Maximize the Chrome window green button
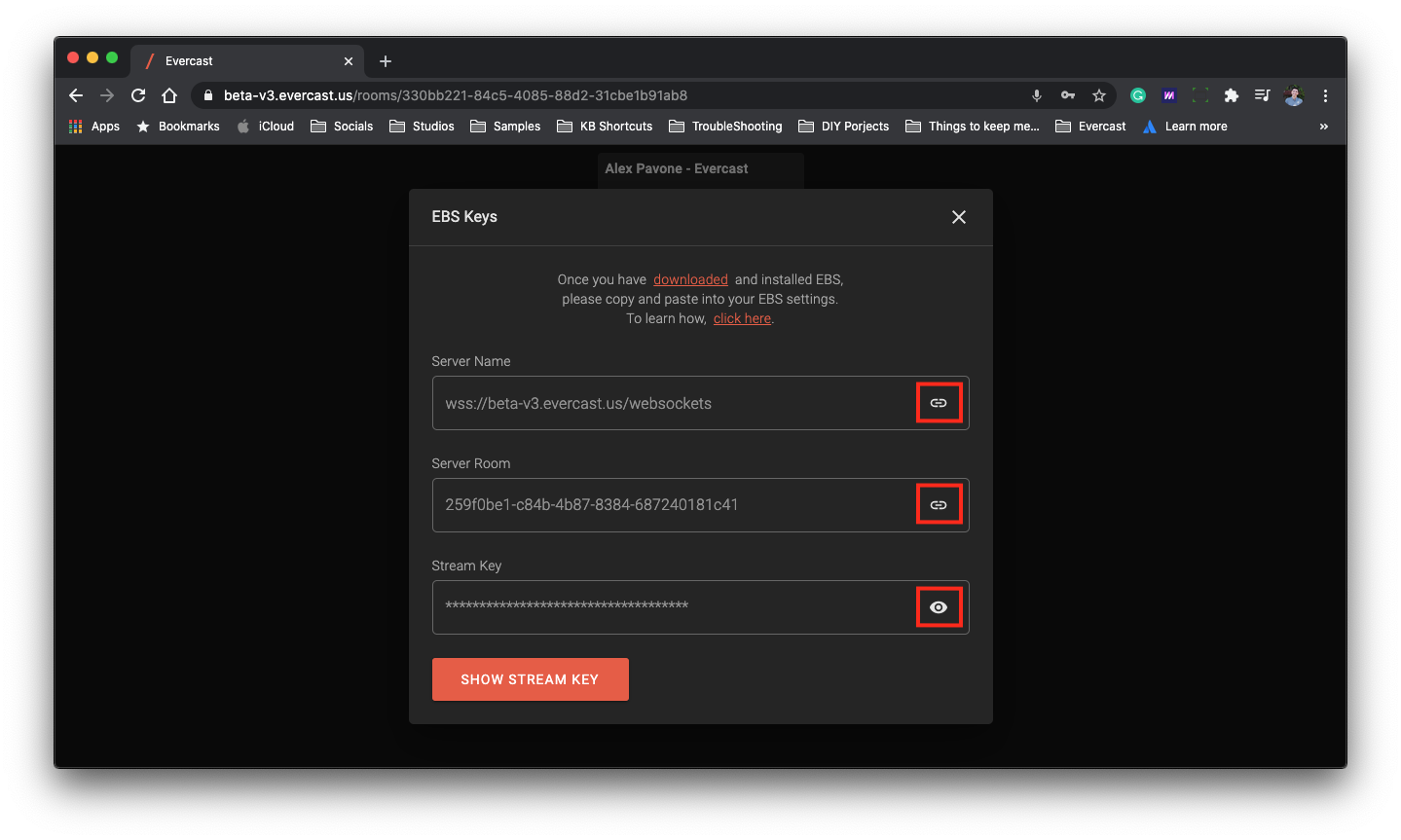The width and height of the screenshot is (1401, 840). pyautogui.click(x=112, y=58)
